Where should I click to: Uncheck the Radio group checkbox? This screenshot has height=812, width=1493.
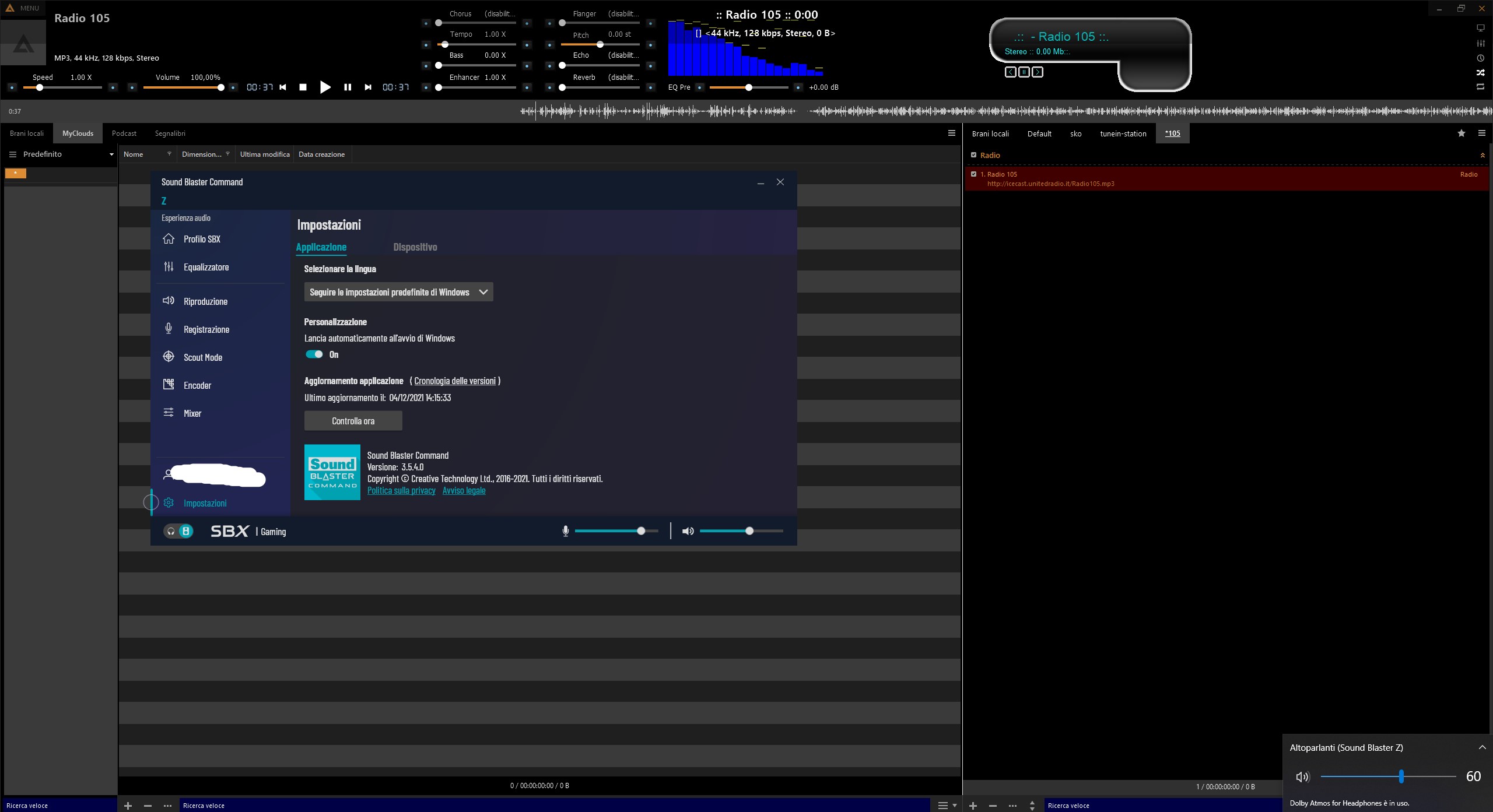(x=973, y=155)
